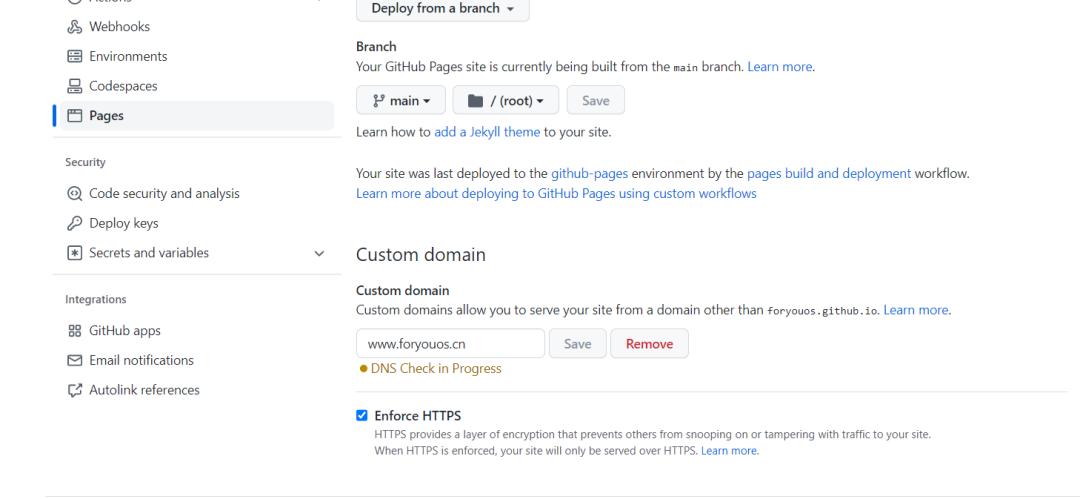The width and height of the screenshot is (1080, 499).
Task: Click the Code security and analysis icon
Action: pyautogui.click(x=74, y=194)
